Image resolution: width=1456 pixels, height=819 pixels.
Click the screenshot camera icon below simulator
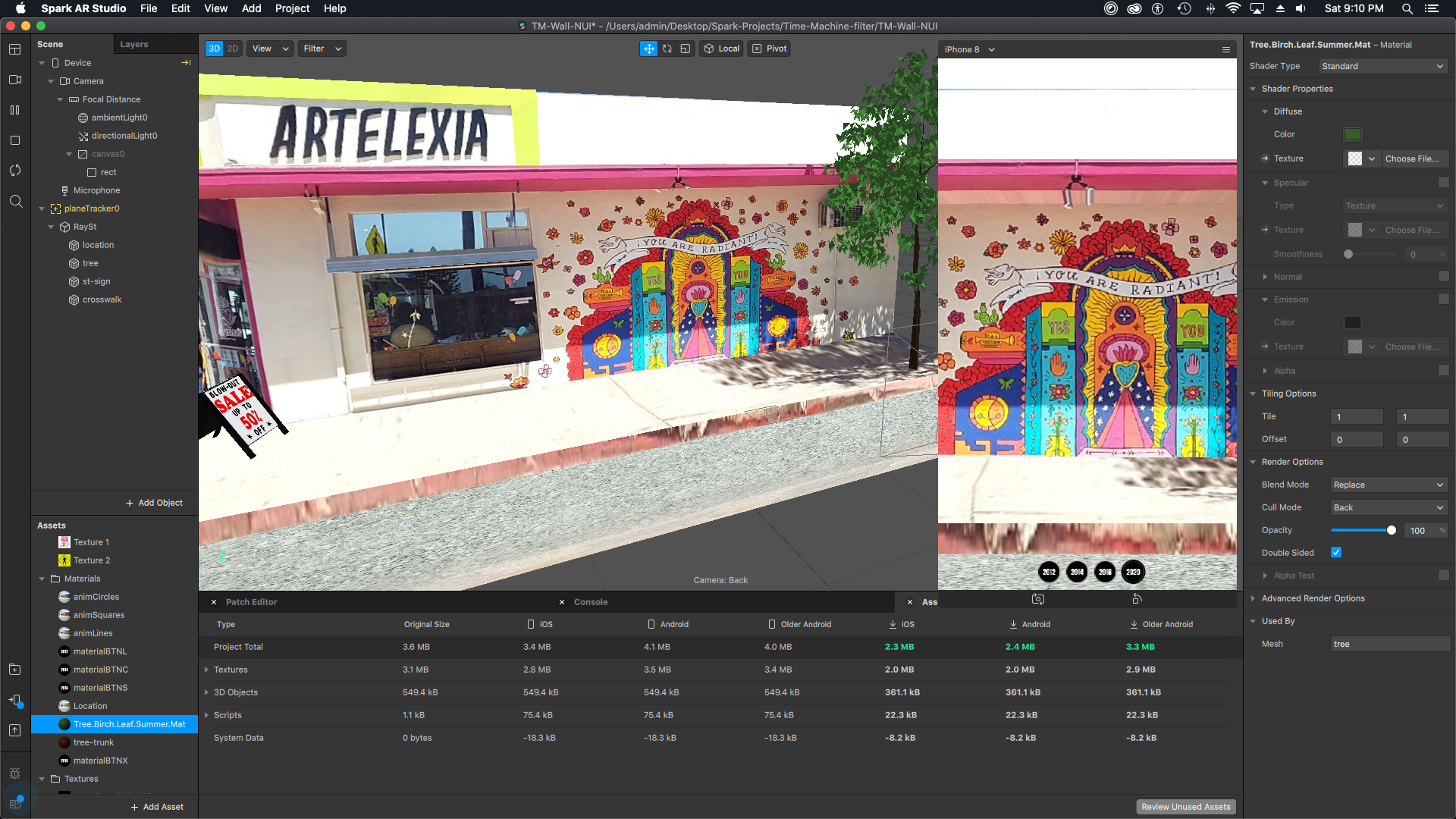pyautogui.click(x=1038, y=599)
